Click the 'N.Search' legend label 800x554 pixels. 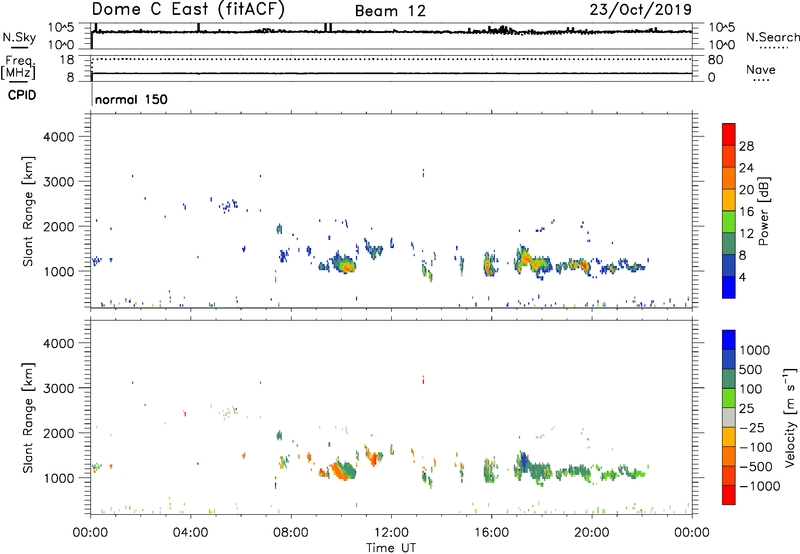(x=773, y=37)
